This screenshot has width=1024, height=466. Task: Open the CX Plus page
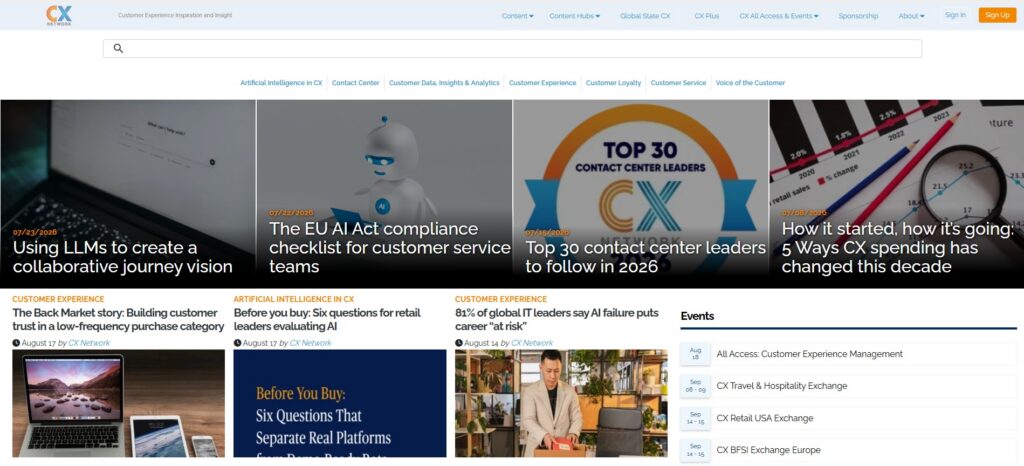tap(707, 16)
